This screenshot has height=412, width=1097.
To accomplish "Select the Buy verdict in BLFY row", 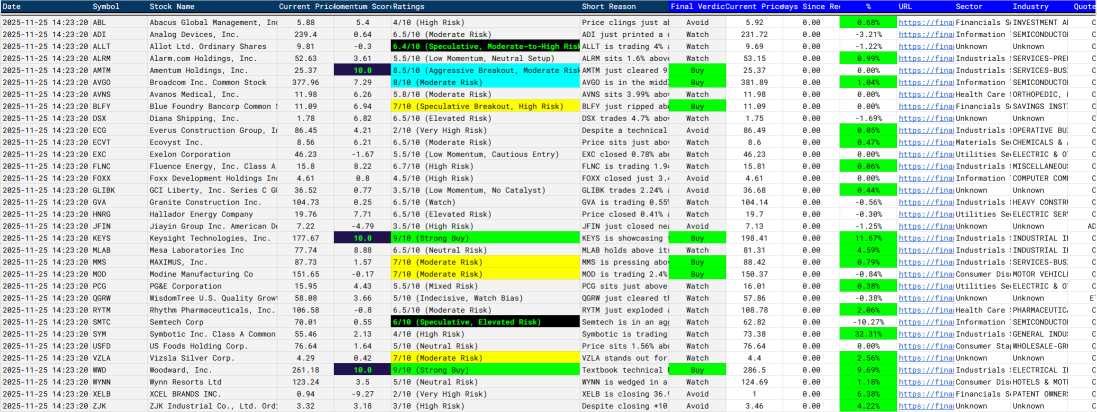I will point(697,106).
